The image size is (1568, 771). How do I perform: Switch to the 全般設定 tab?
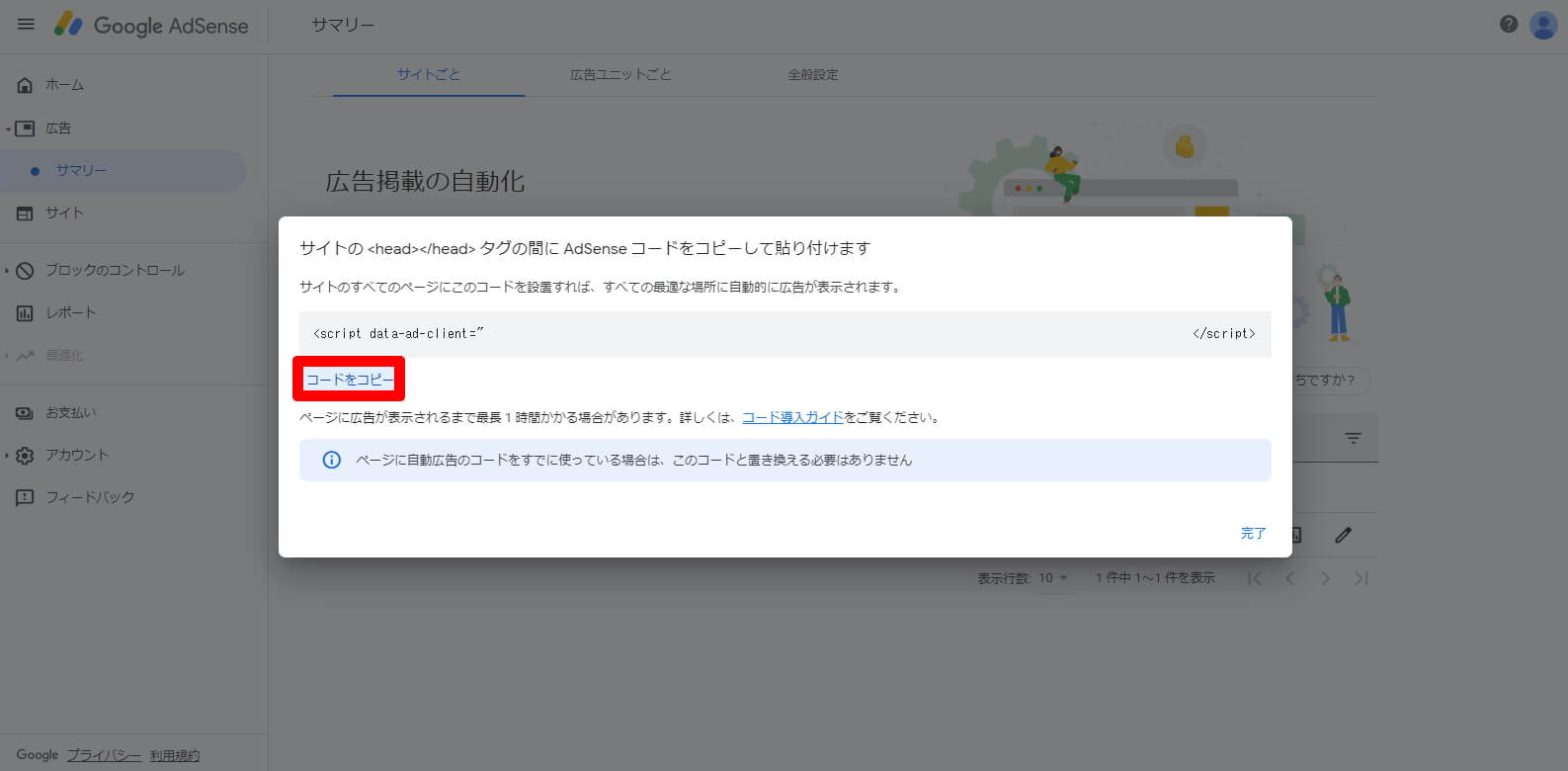click(x=812, y=74)
